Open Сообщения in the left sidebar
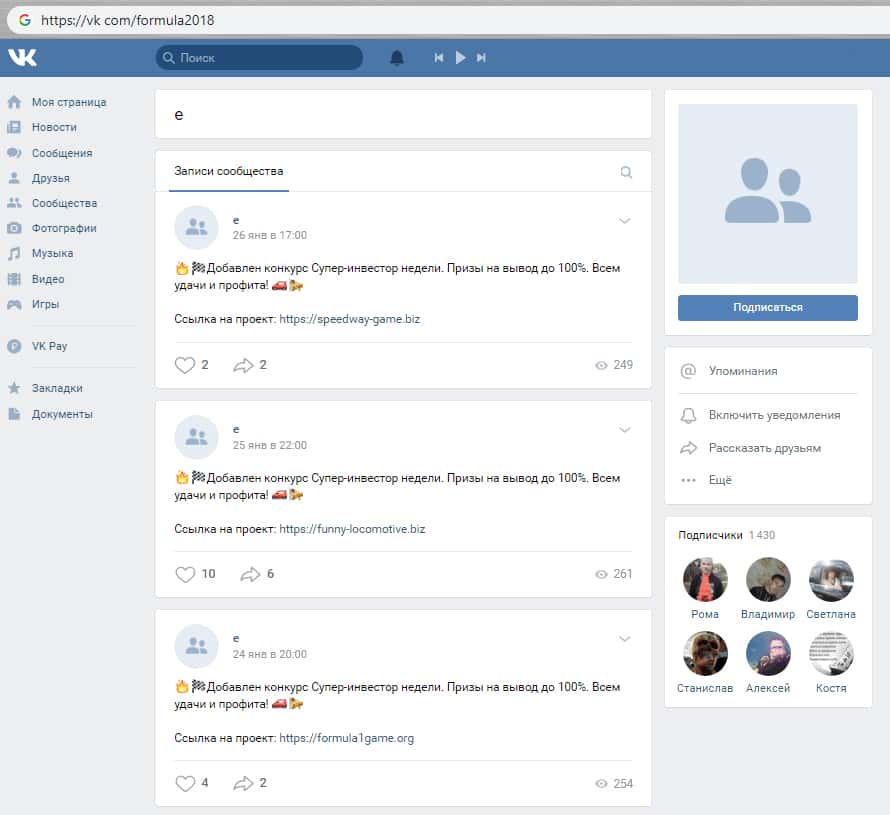 [61, 153]
